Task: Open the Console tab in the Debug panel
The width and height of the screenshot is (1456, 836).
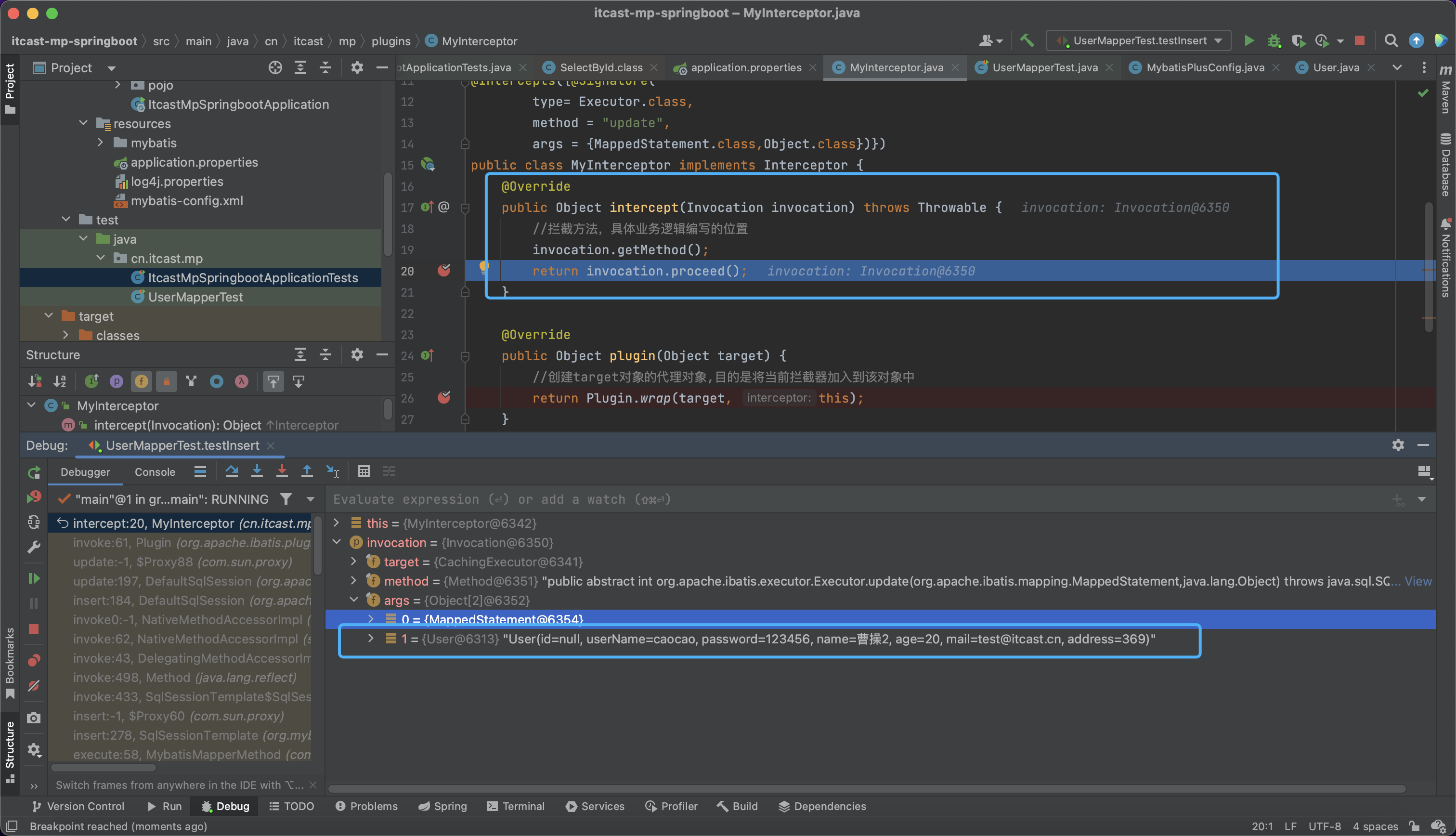Action: click(155, 472)
